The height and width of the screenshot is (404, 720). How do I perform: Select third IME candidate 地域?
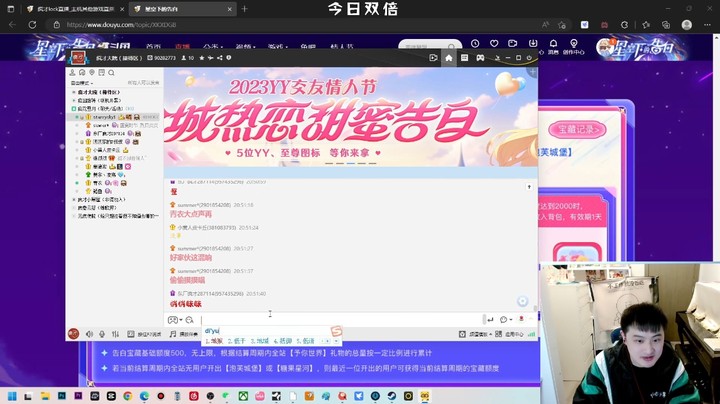click(x=260, y=341)
